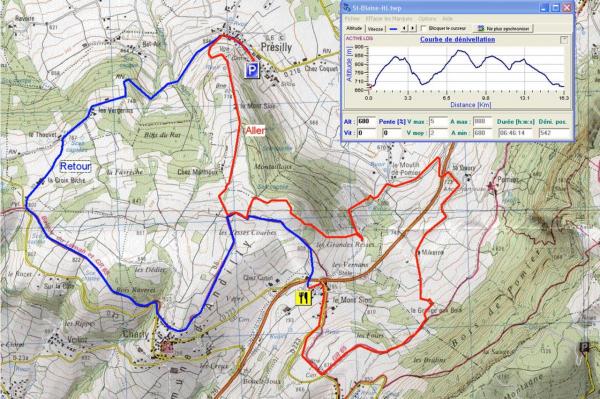
Task: Click the Aller label on the map
Action: (x=255, y=131)
